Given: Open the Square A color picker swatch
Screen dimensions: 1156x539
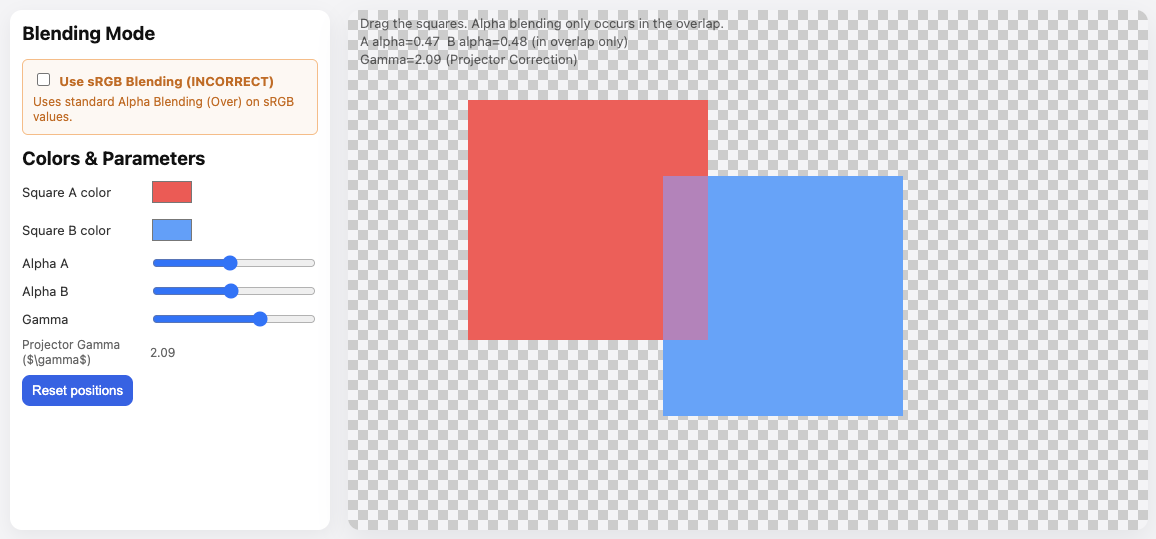Looking at the screenshot, I should point(172,192).
